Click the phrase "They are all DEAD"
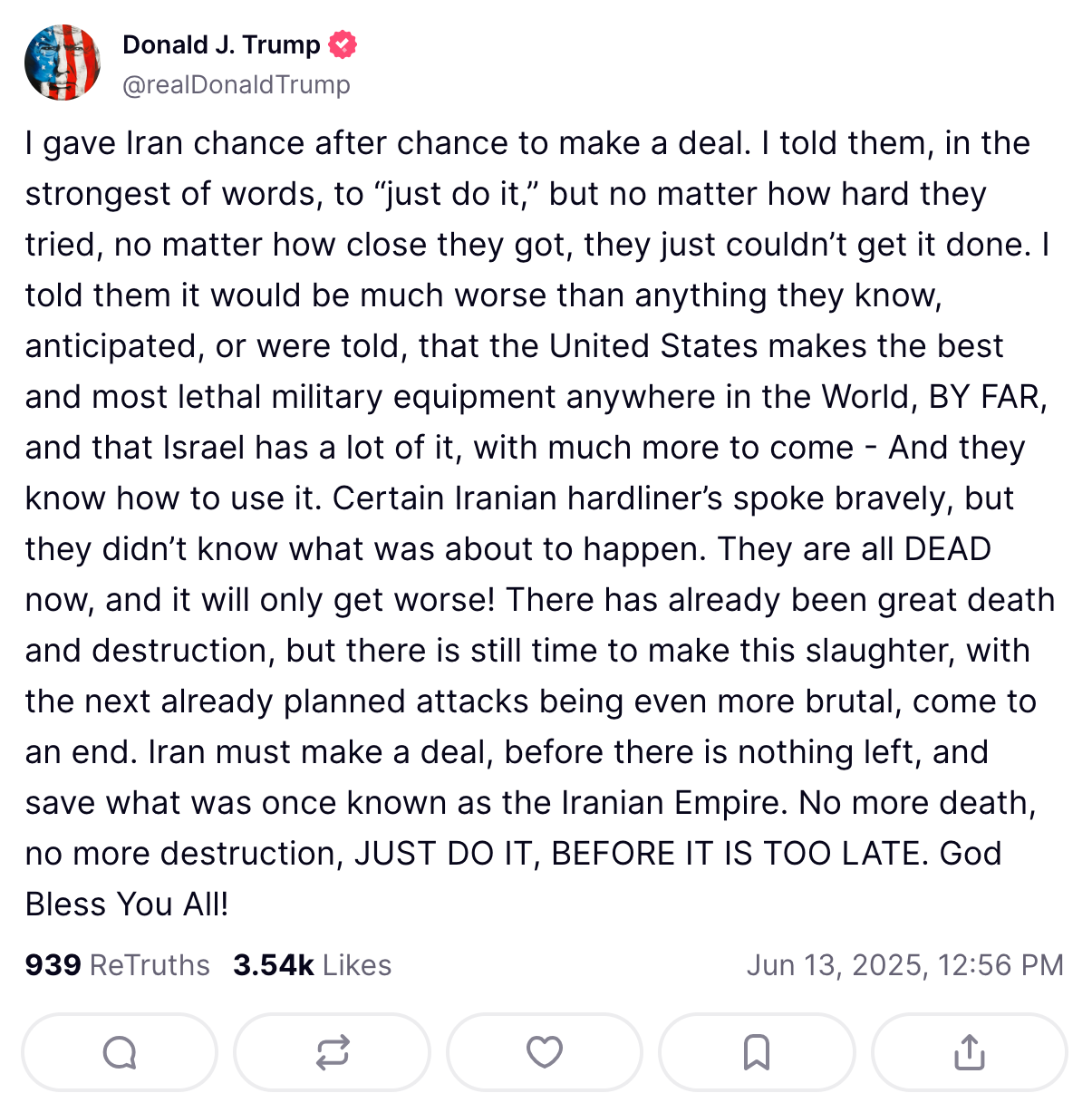This screenshot has width=1092, height=1093. pyautogui.click(x=855, y=549)
